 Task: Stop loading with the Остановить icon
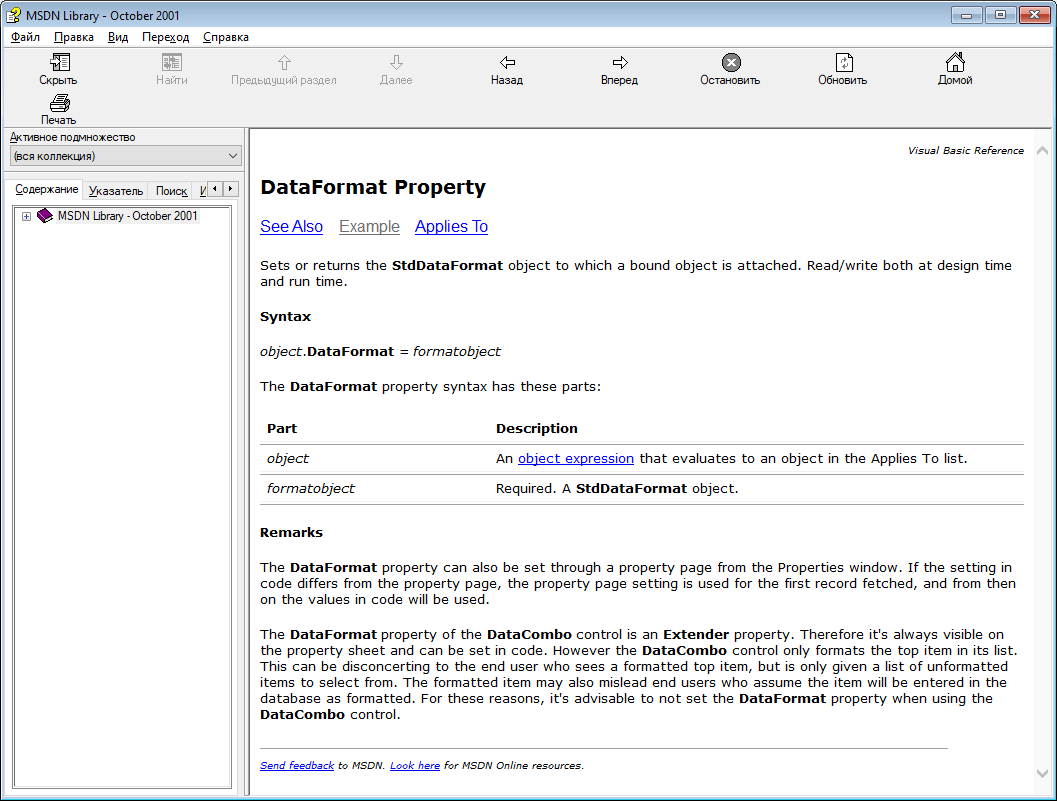coord(731,63)
